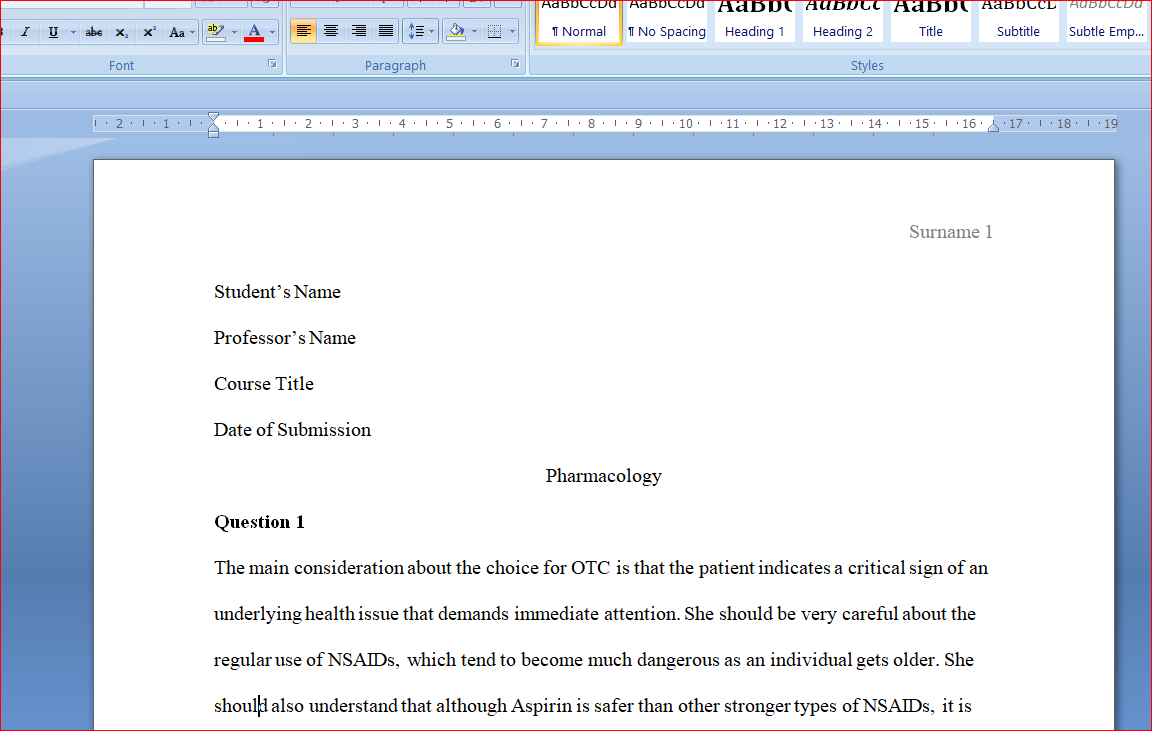
Task: Click the centered Pharmacology title
Action: pos(603,476)
